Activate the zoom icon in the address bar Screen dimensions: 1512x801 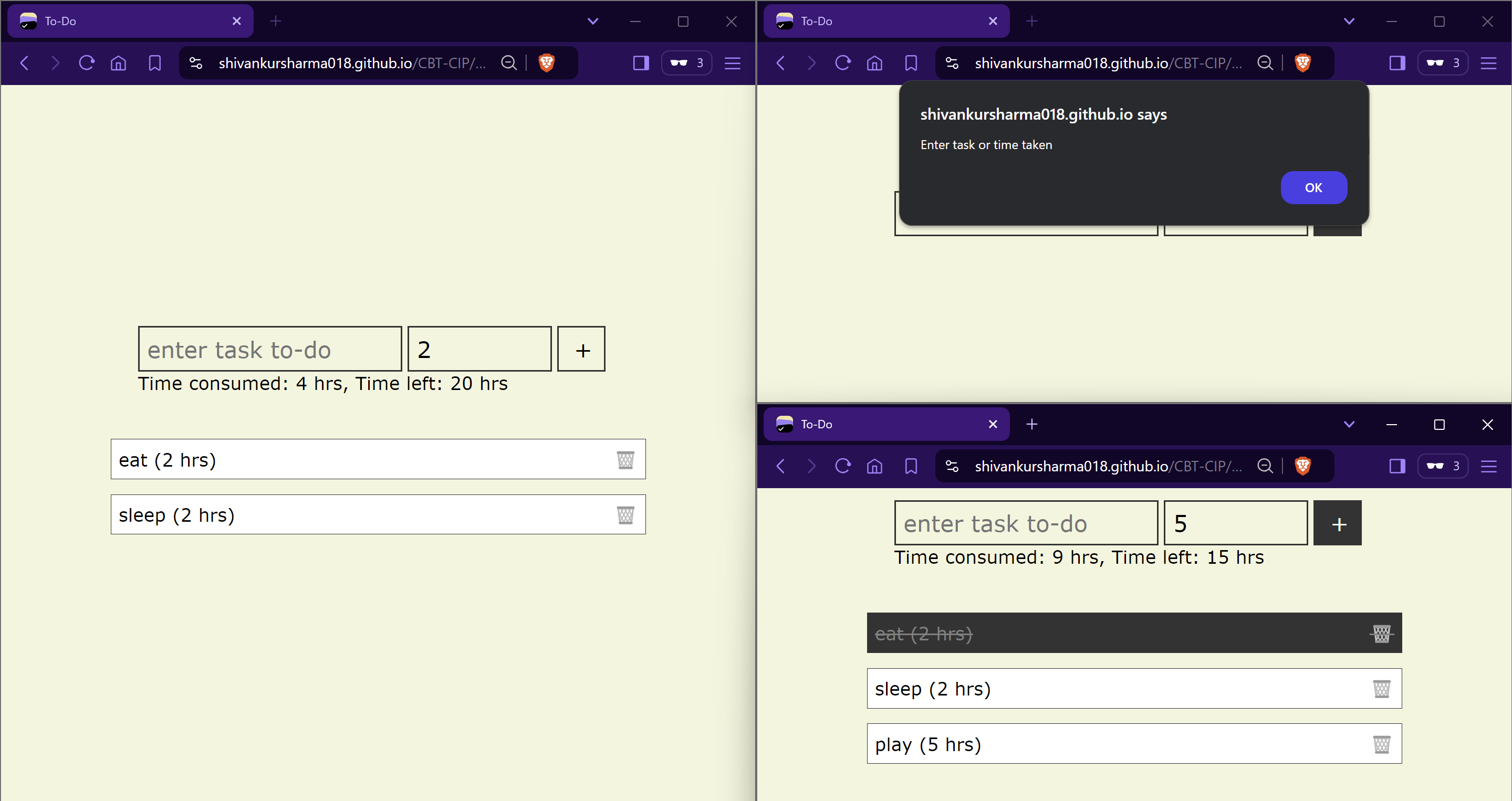508,63
